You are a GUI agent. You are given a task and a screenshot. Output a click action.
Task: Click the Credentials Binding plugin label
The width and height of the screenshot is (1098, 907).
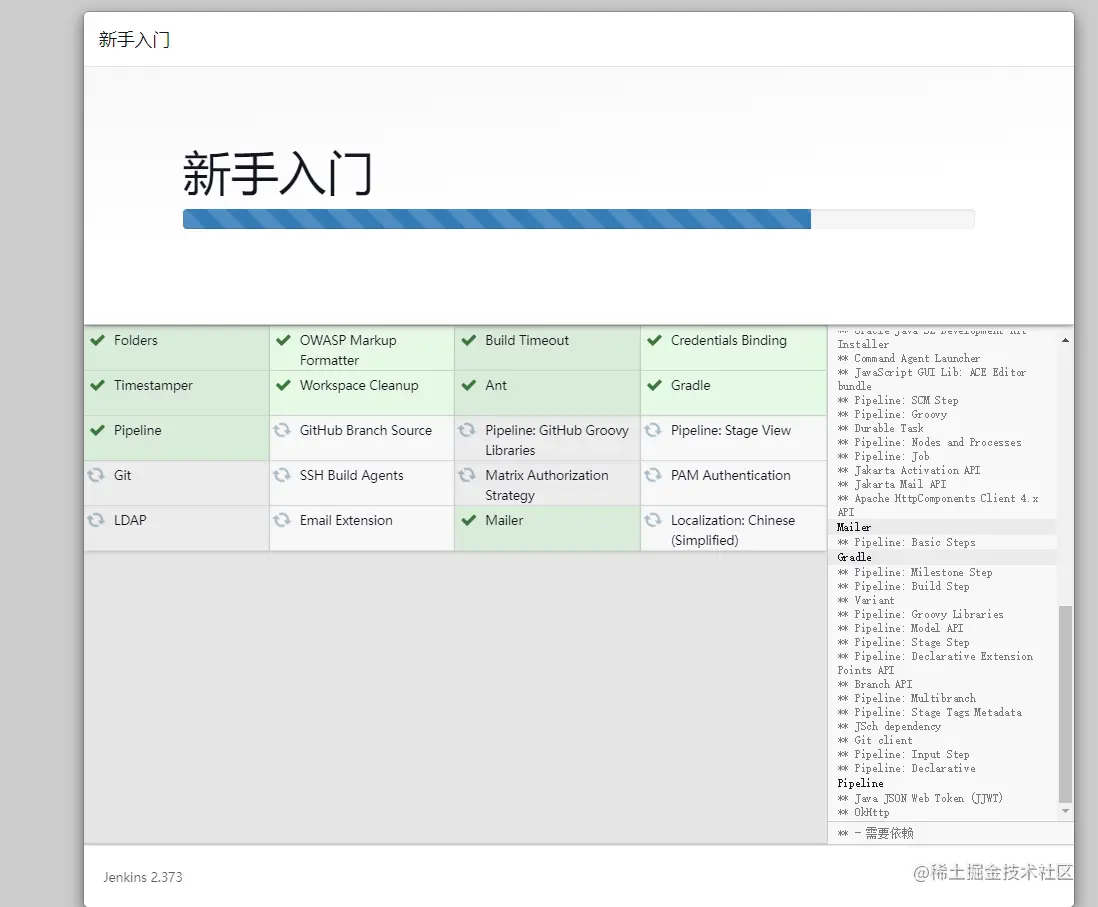(x=728, y=340)
